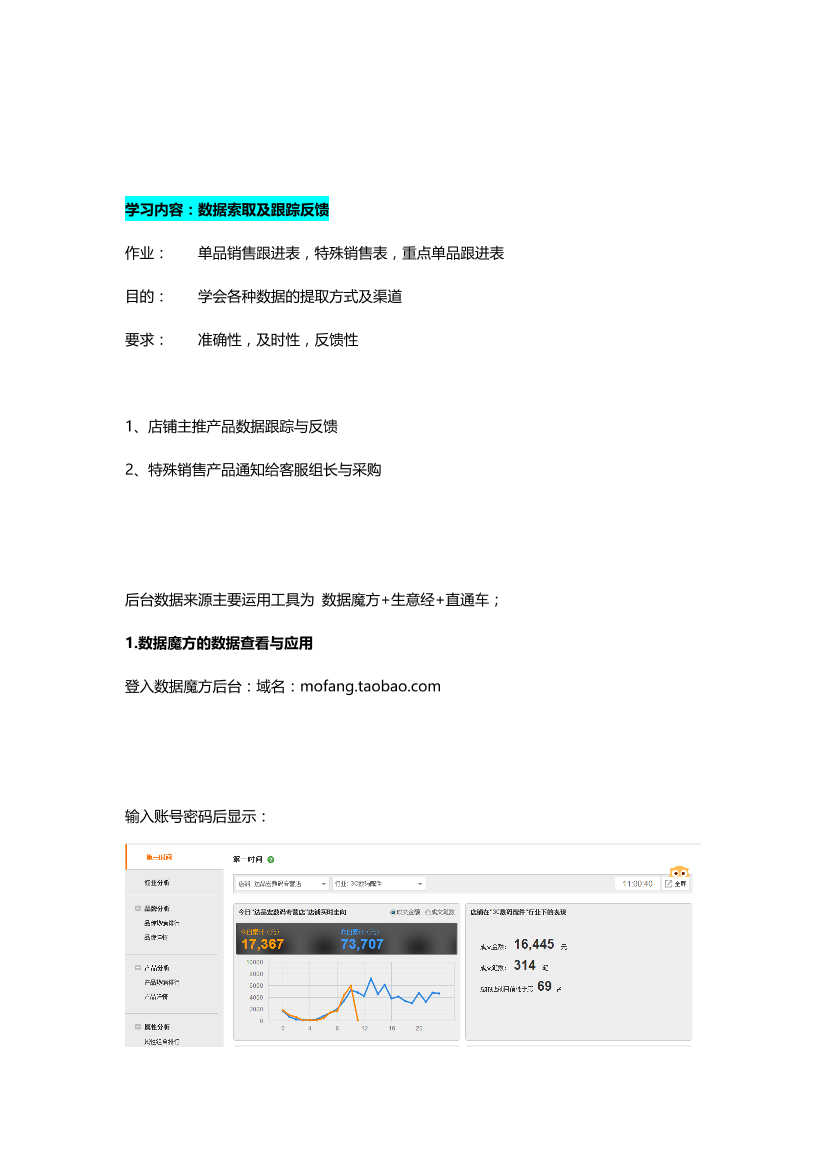
Task: Click the industry rank value 69
Action: 544,986
